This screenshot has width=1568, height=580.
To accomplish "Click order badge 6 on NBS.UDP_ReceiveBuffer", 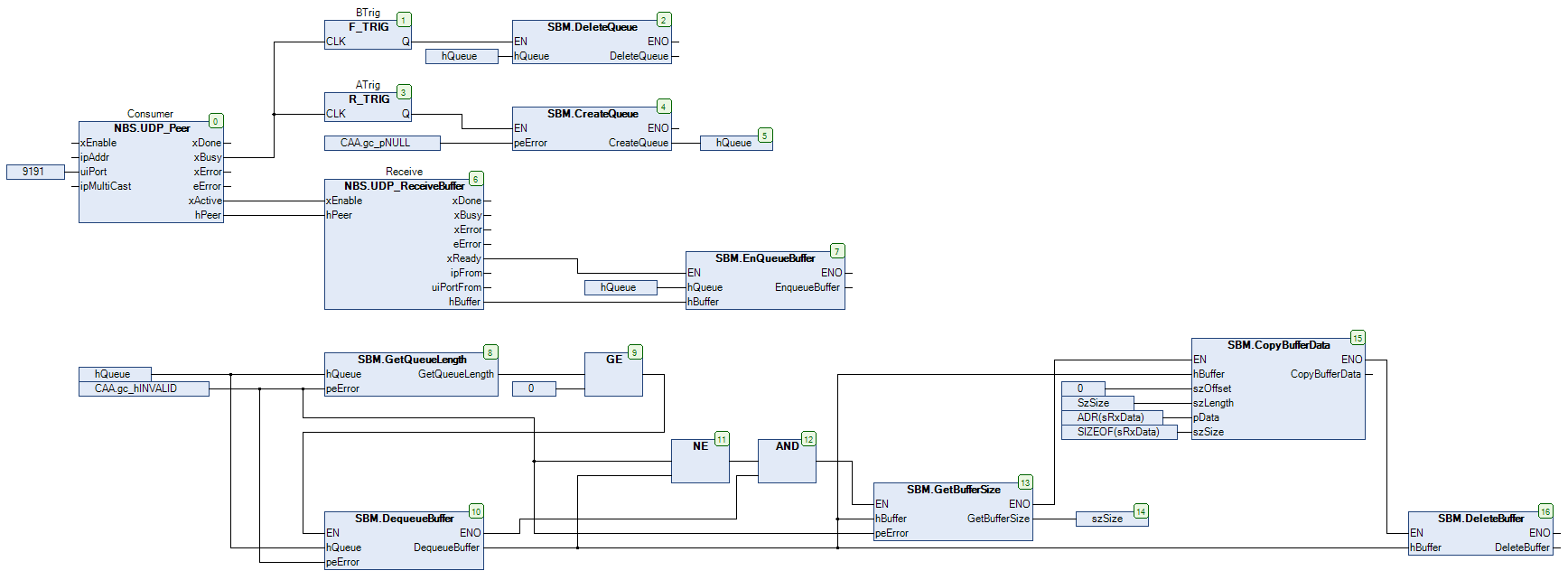I will (x=476, y=179).
